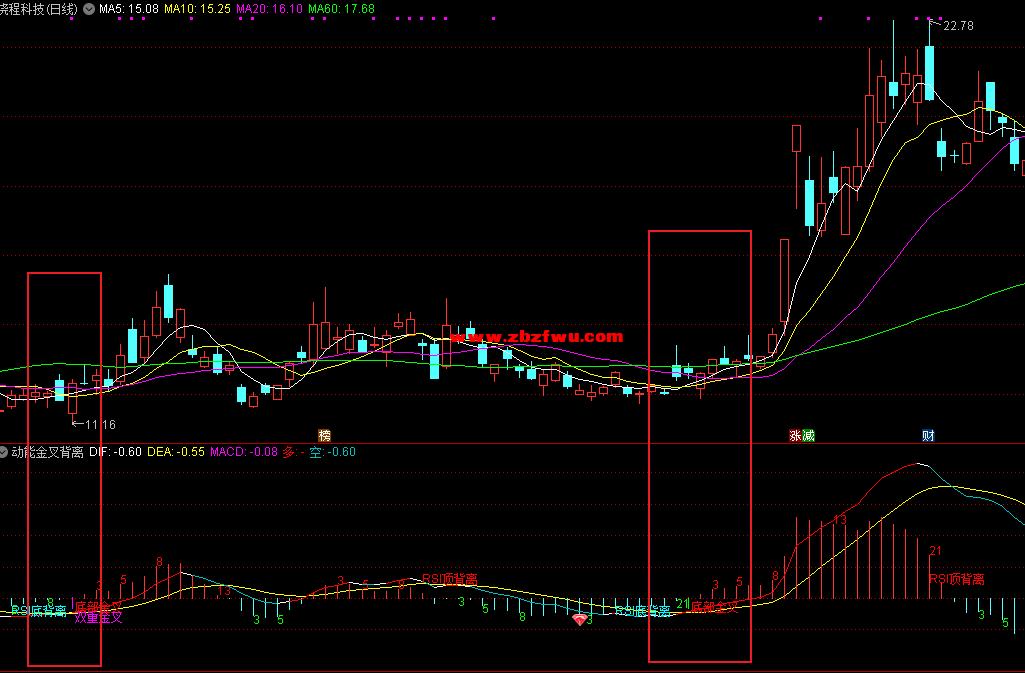
Task: Click the 财 financial report marker icon
Action: point(928,435)
